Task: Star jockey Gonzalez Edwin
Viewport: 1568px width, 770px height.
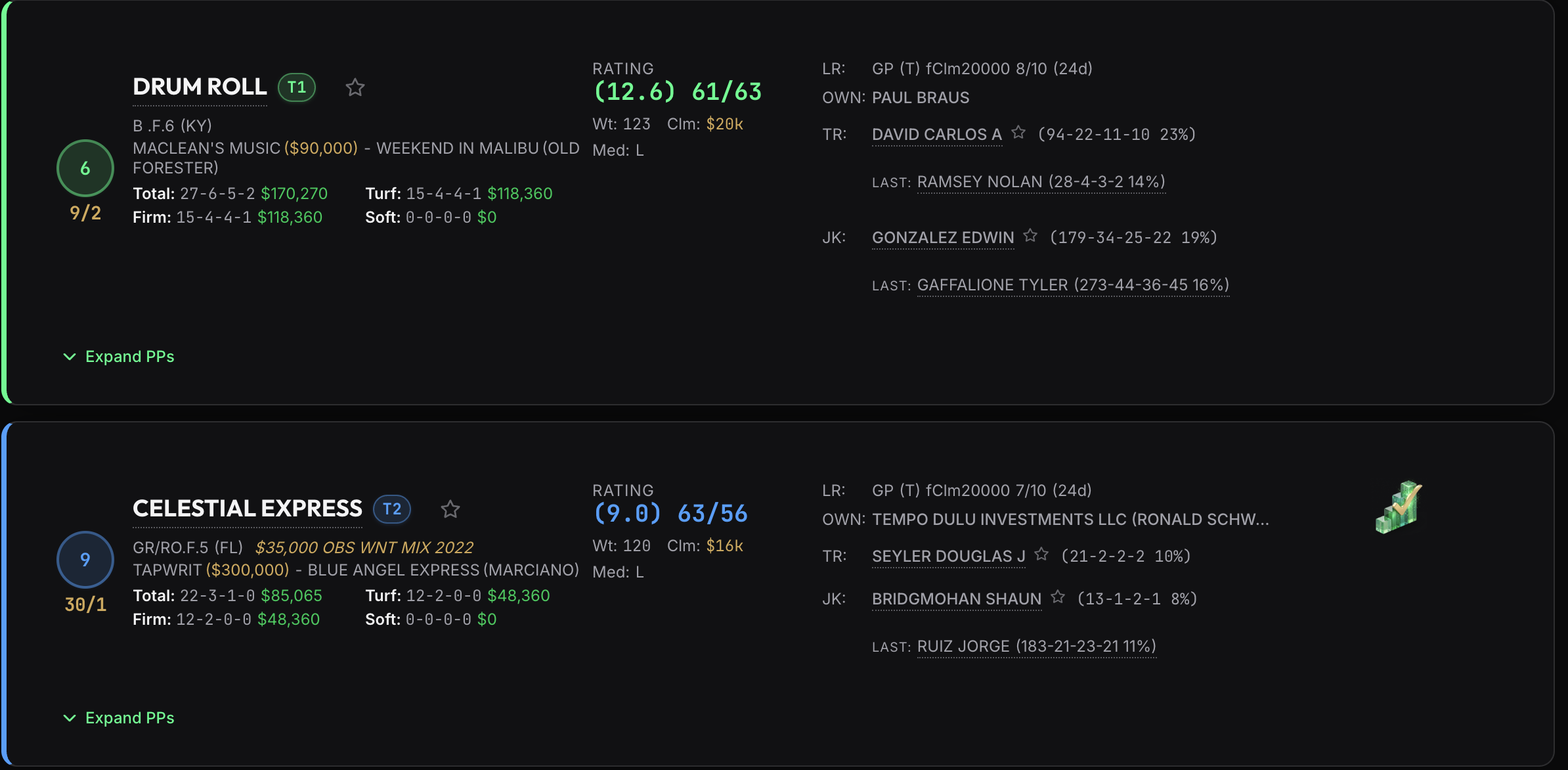Action: pos(1030,235)
